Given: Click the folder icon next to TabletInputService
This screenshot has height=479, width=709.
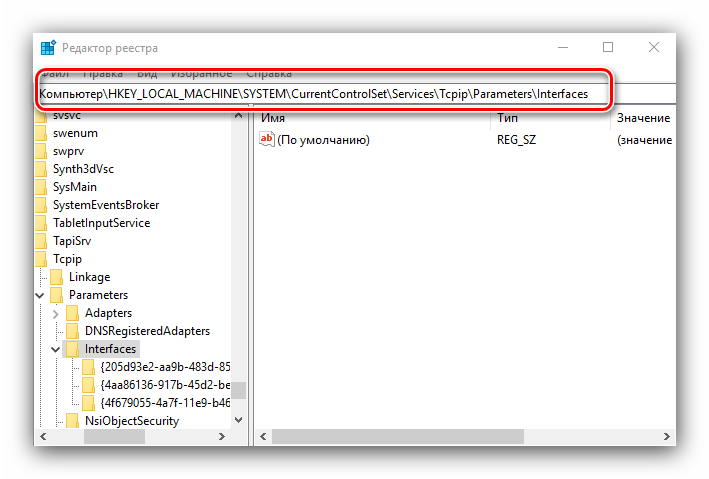Looking at the screenshot, I should tap(41, 223).
